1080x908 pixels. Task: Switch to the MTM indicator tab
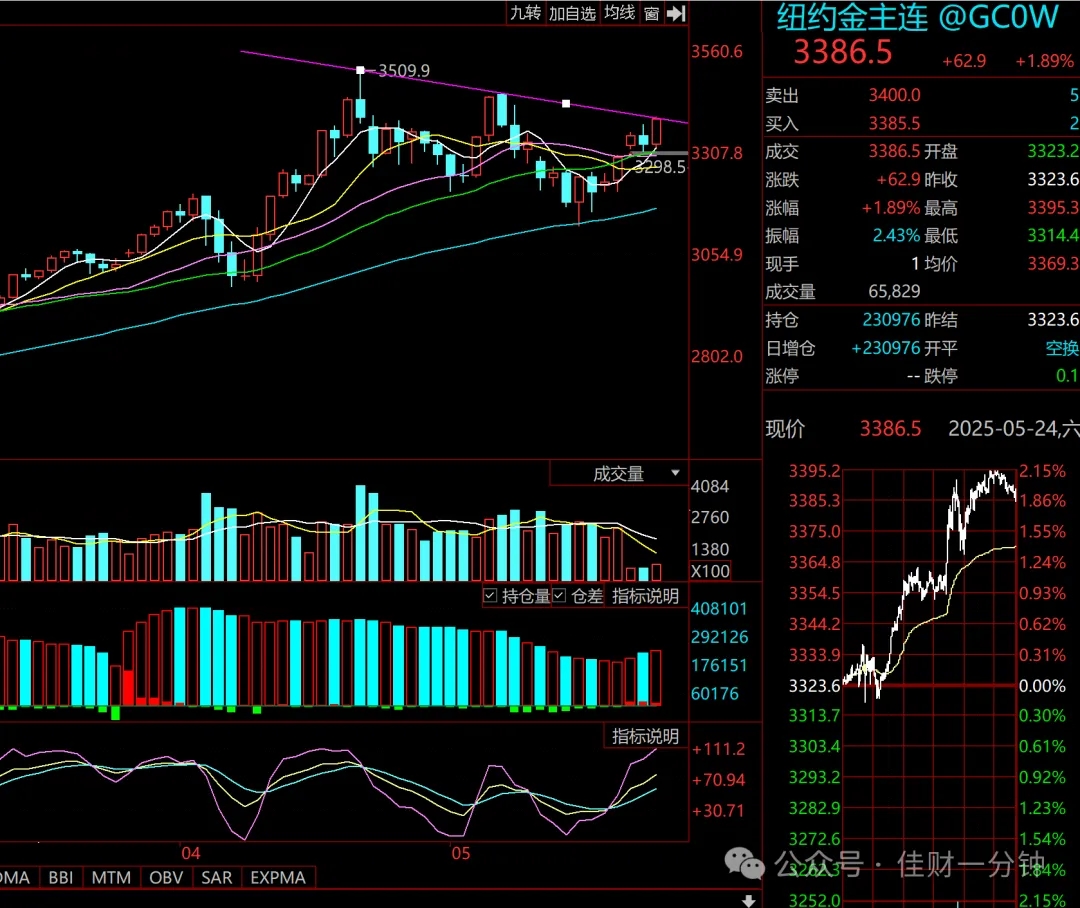point(111,877)
